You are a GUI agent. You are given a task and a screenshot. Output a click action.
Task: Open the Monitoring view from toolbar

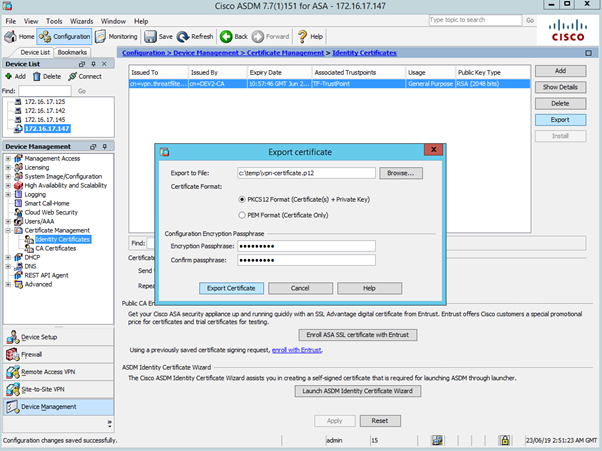pyautogui.click(x=122, y=36)
